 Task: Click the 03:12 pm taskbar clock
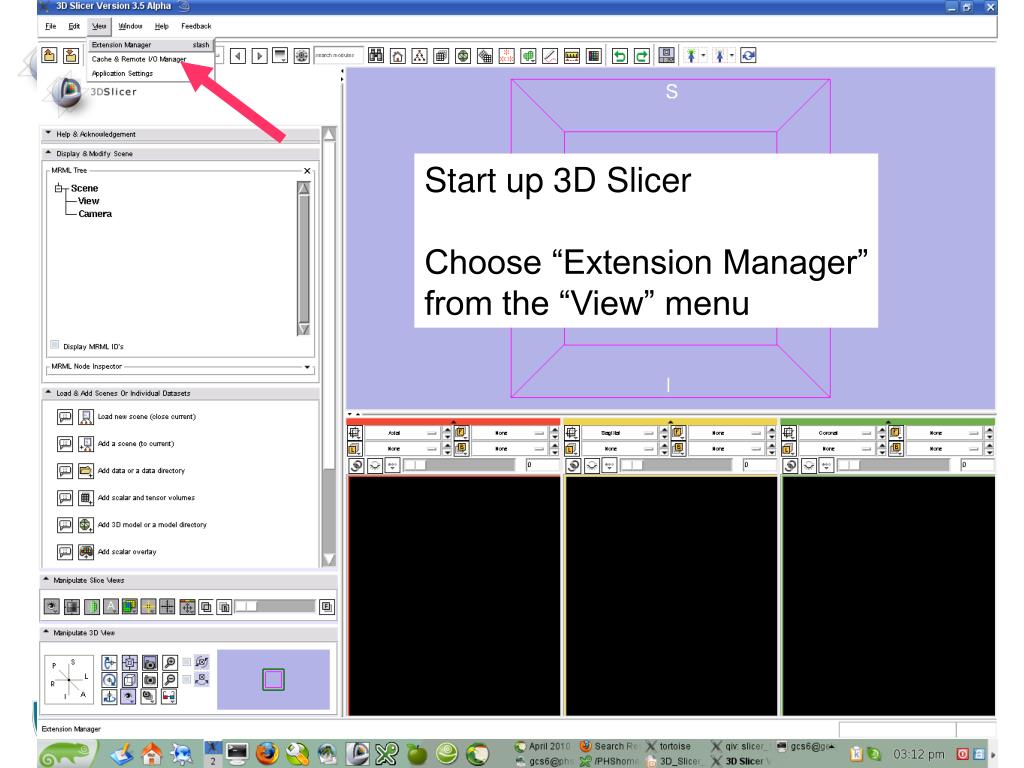pyautogui.click(x=918, y=754)
